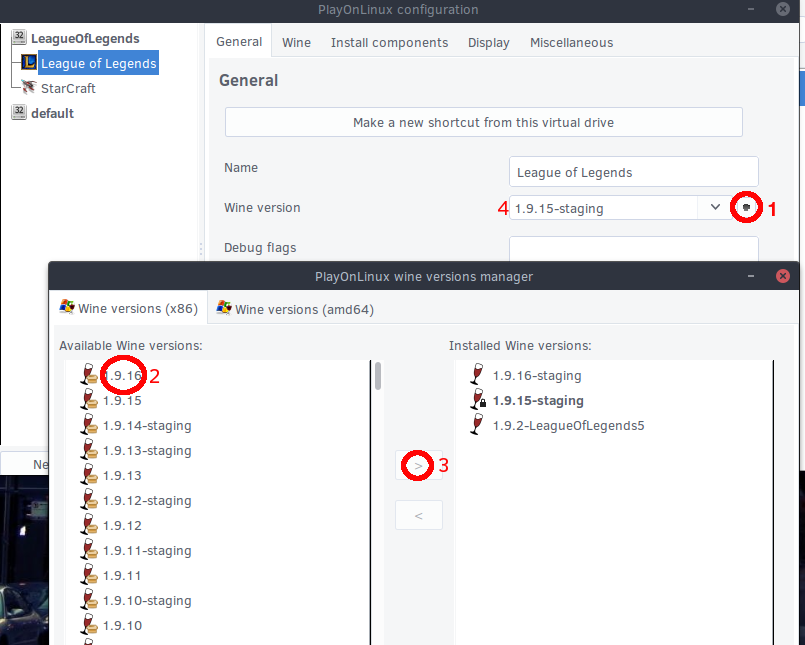805x645 pixels.
Task: Click wine glass icon beside installed 1.9.16-staging
Action: tap(477, 374)
